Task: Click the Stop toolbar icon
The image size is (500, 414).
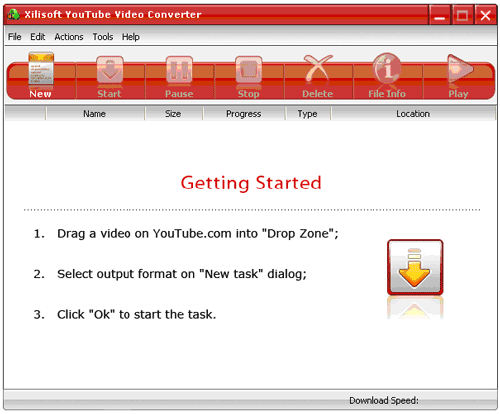Action: point(249,70)
